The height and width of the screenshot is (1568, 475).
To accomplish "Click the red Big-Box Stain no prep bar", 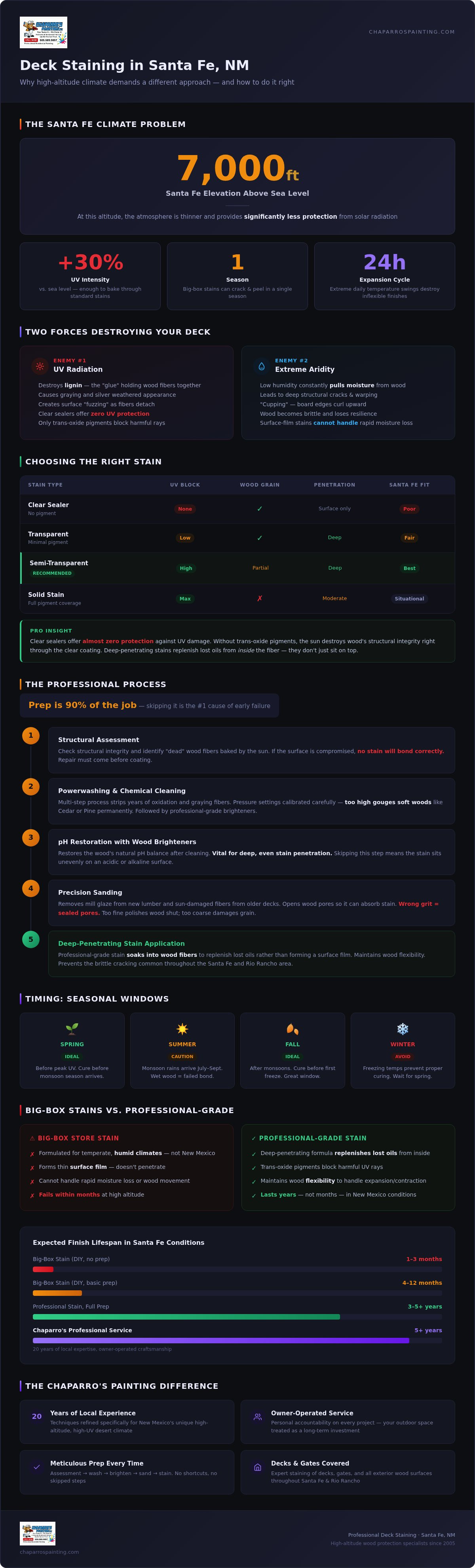I will 43,1269.
